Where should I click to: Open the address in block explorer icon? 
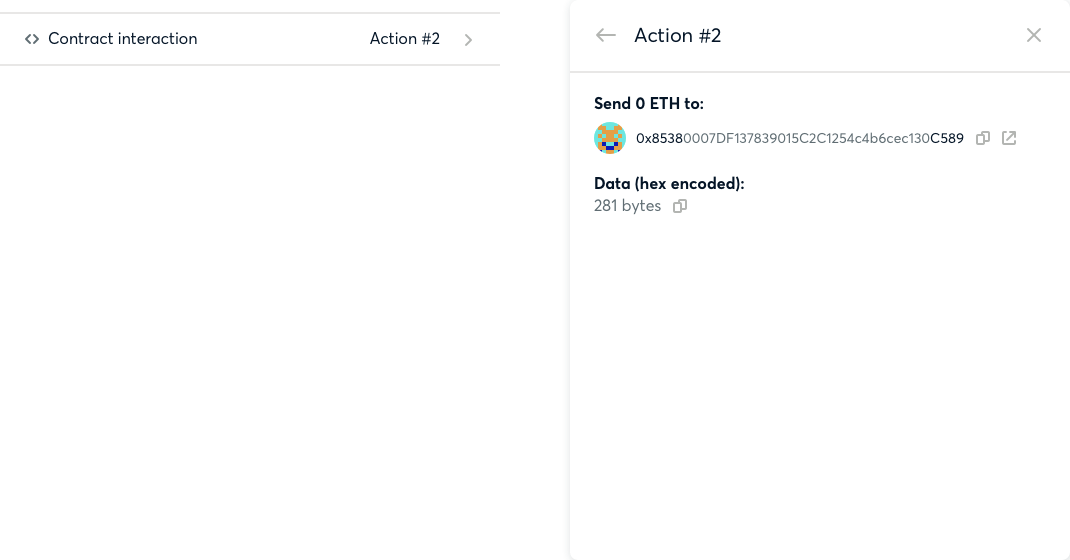pyautogui.click(x=1009, y=138)
